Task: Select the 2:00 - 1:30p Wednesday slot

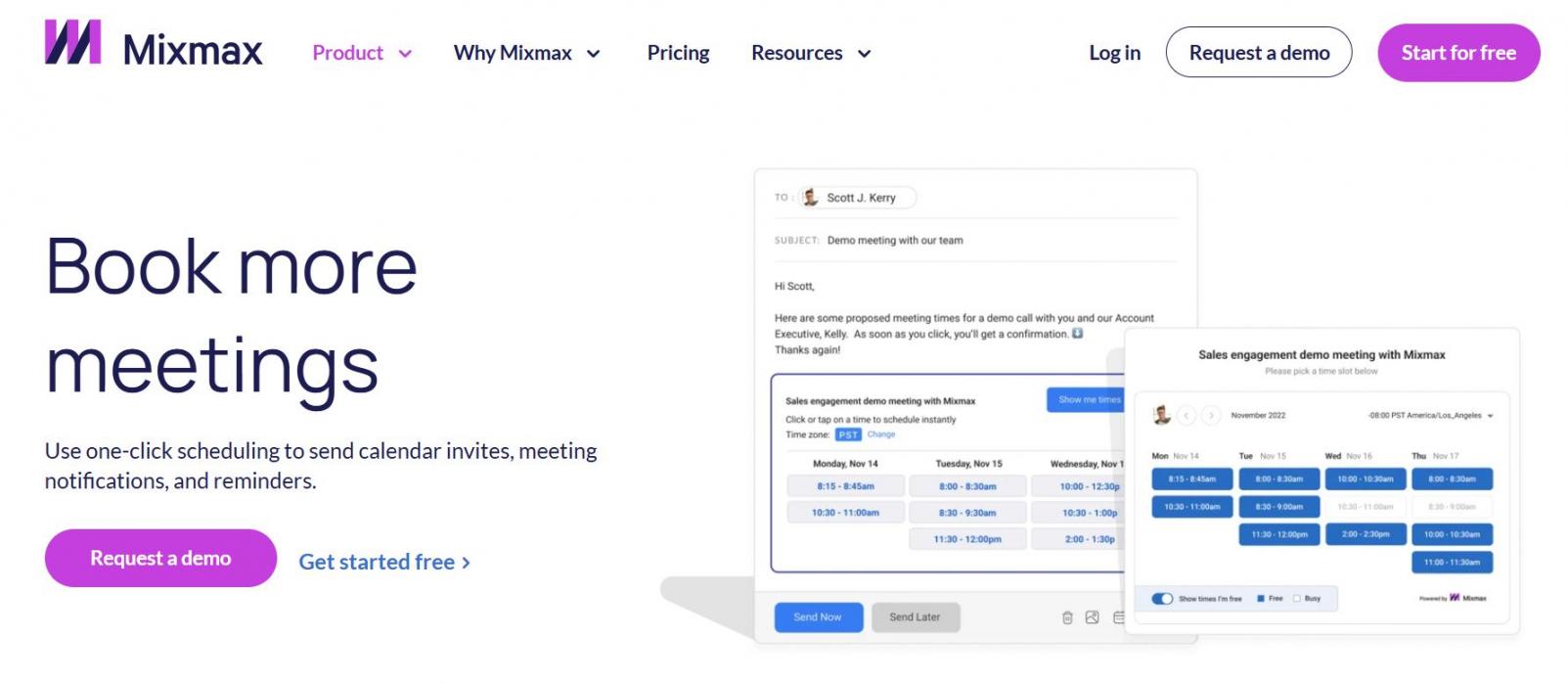Action: coord(1080,539)
